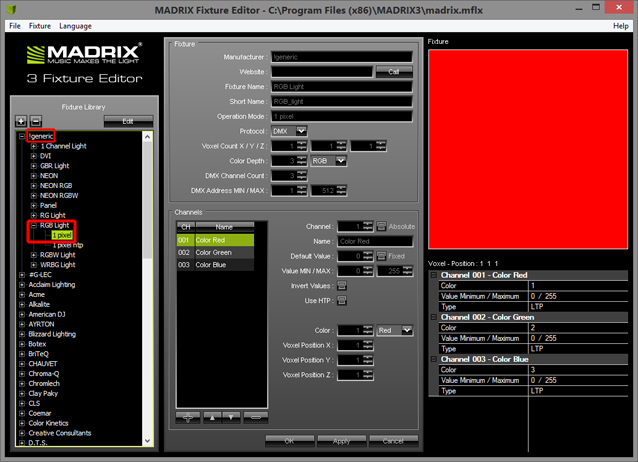
Task: Click the Cancel button
Action: pyautogui.click(x=393, y=441)
